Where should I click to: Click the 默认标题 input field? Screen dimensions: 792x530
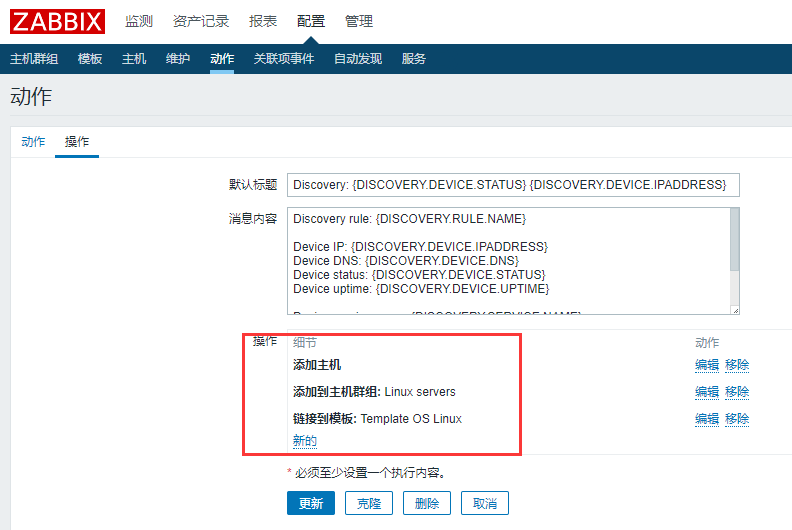(x=513, y=185)
